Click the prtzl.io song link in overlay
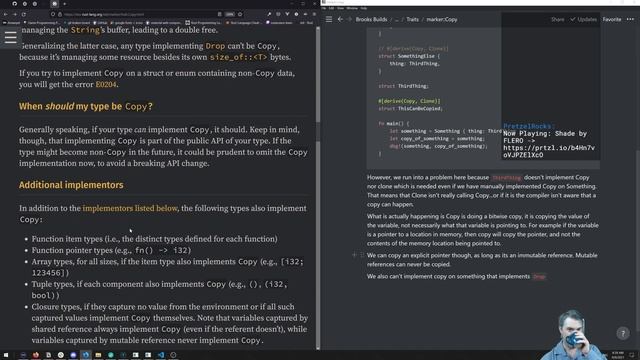Viewport: 640px width, 360px height. tap(549, 151)
